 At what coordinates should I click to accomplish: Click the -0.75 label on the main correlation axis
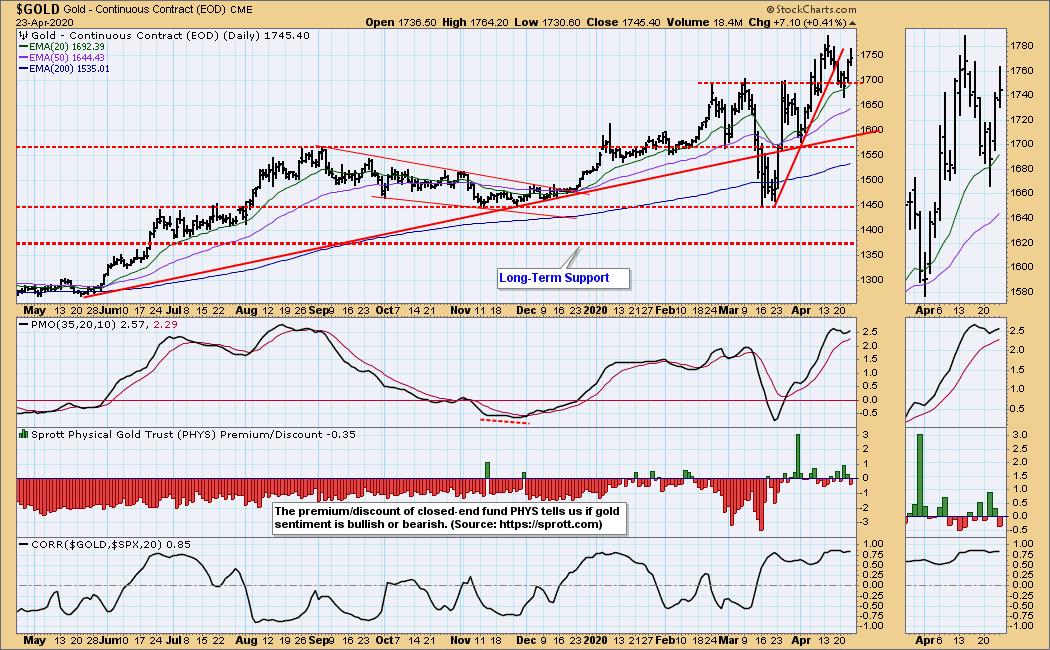[x=873, y=616]
